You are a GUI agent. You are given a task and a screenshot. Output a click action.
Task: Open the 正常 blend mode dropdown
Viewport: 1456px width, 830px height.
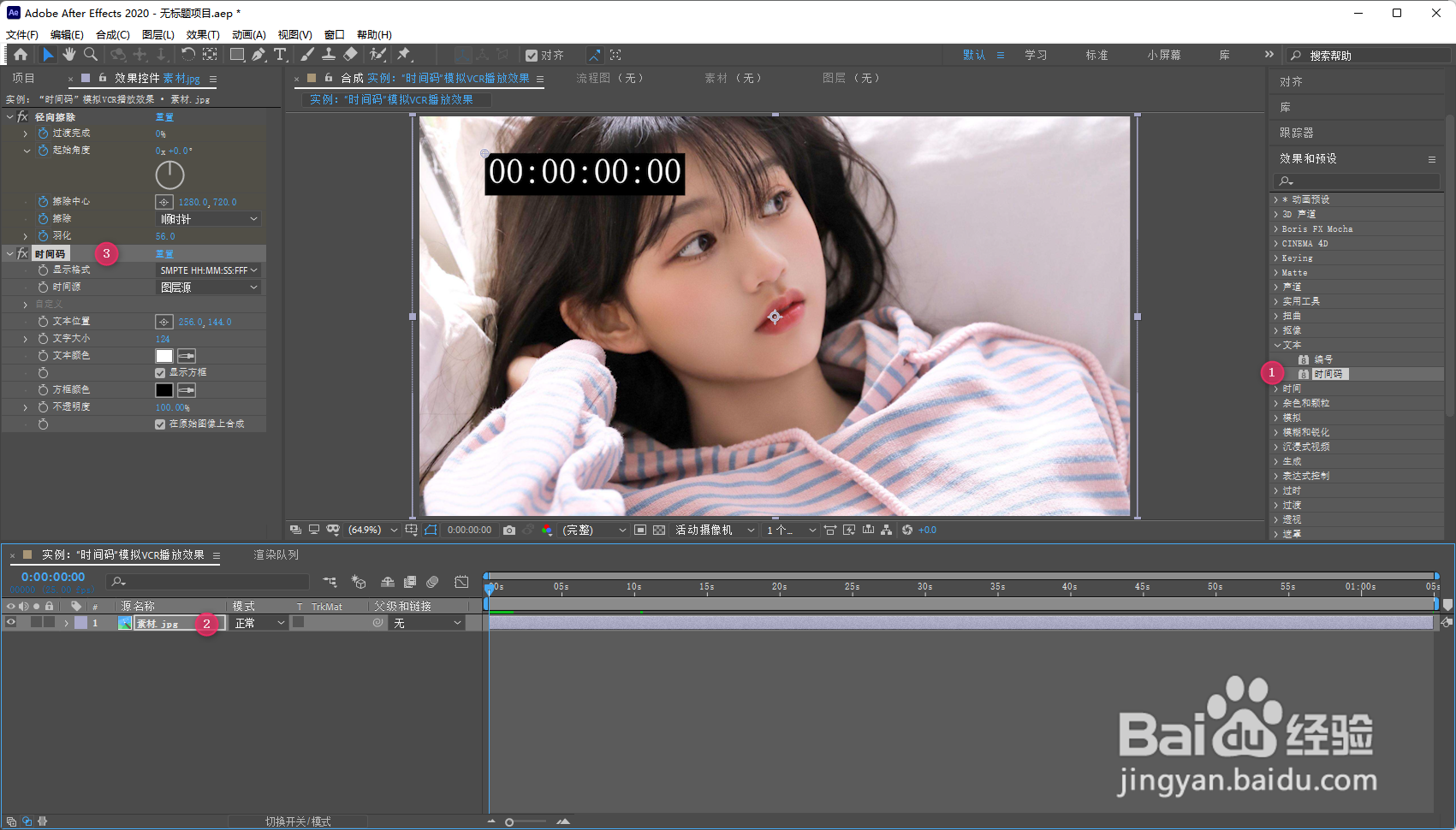click(259, 622)
